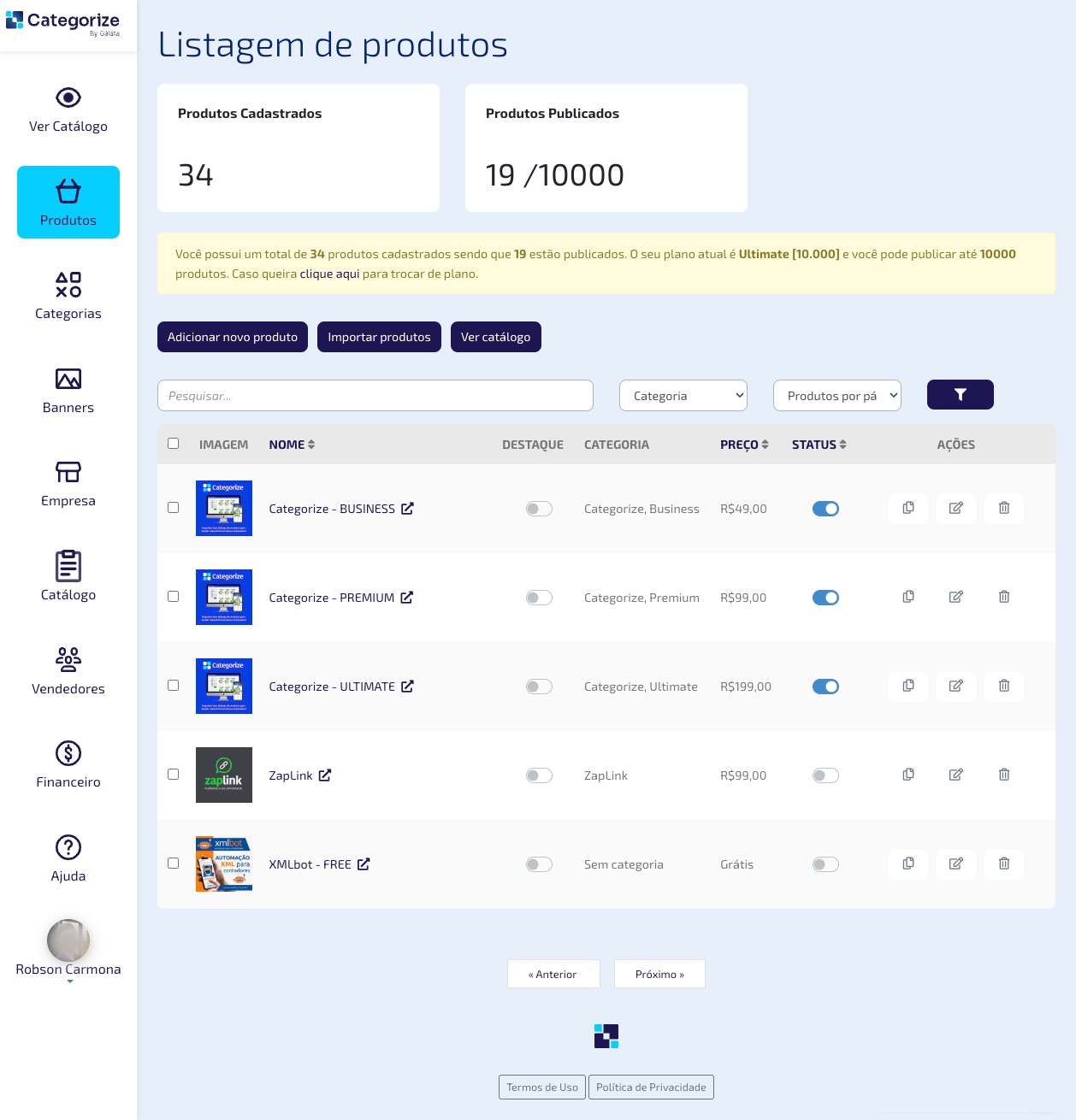Click Ver catálogo button
The image size is (1076, 1120).
[x=496, y=337]
